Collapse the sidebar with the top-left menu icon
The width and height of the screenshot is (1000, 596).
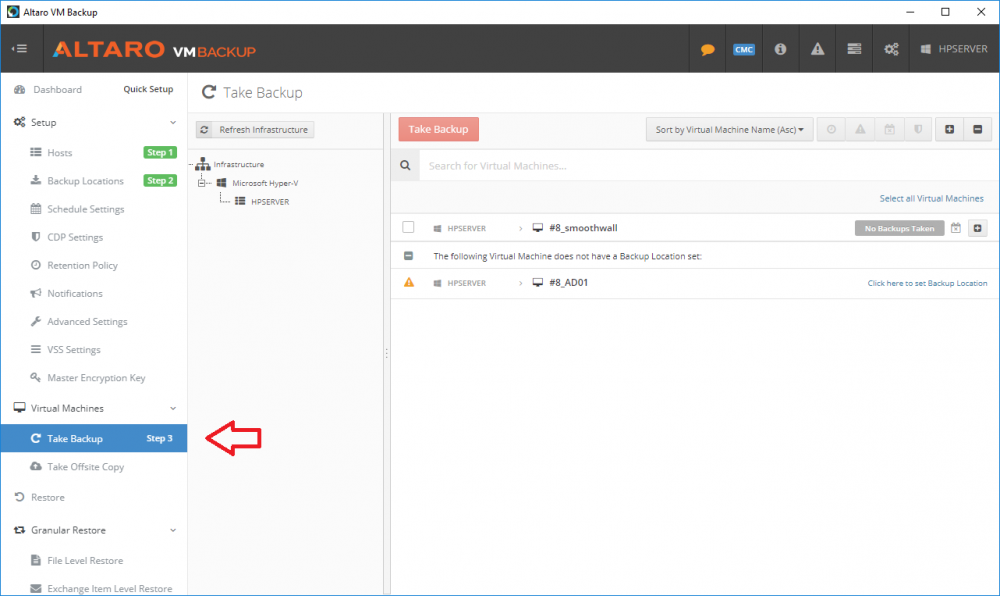20,48
